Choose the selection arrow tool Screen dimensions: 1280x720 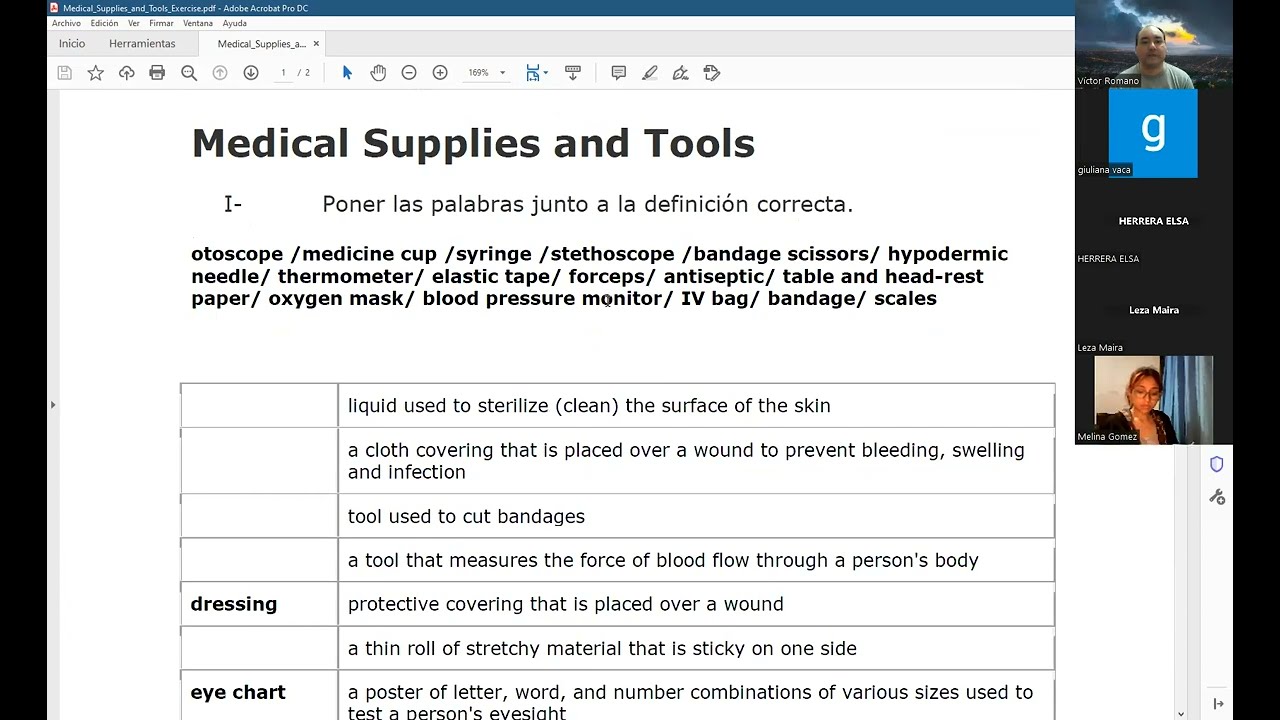tap(347, 73)
